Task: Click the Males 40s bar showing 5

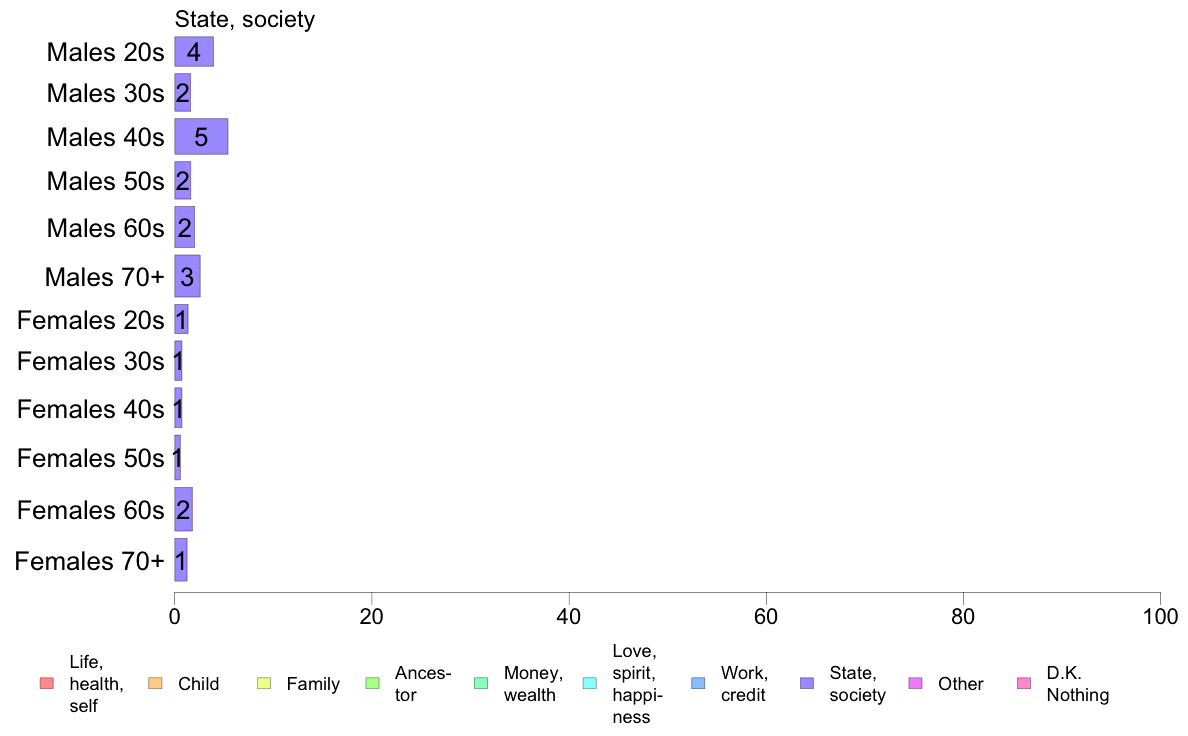Action: [201, 136]
